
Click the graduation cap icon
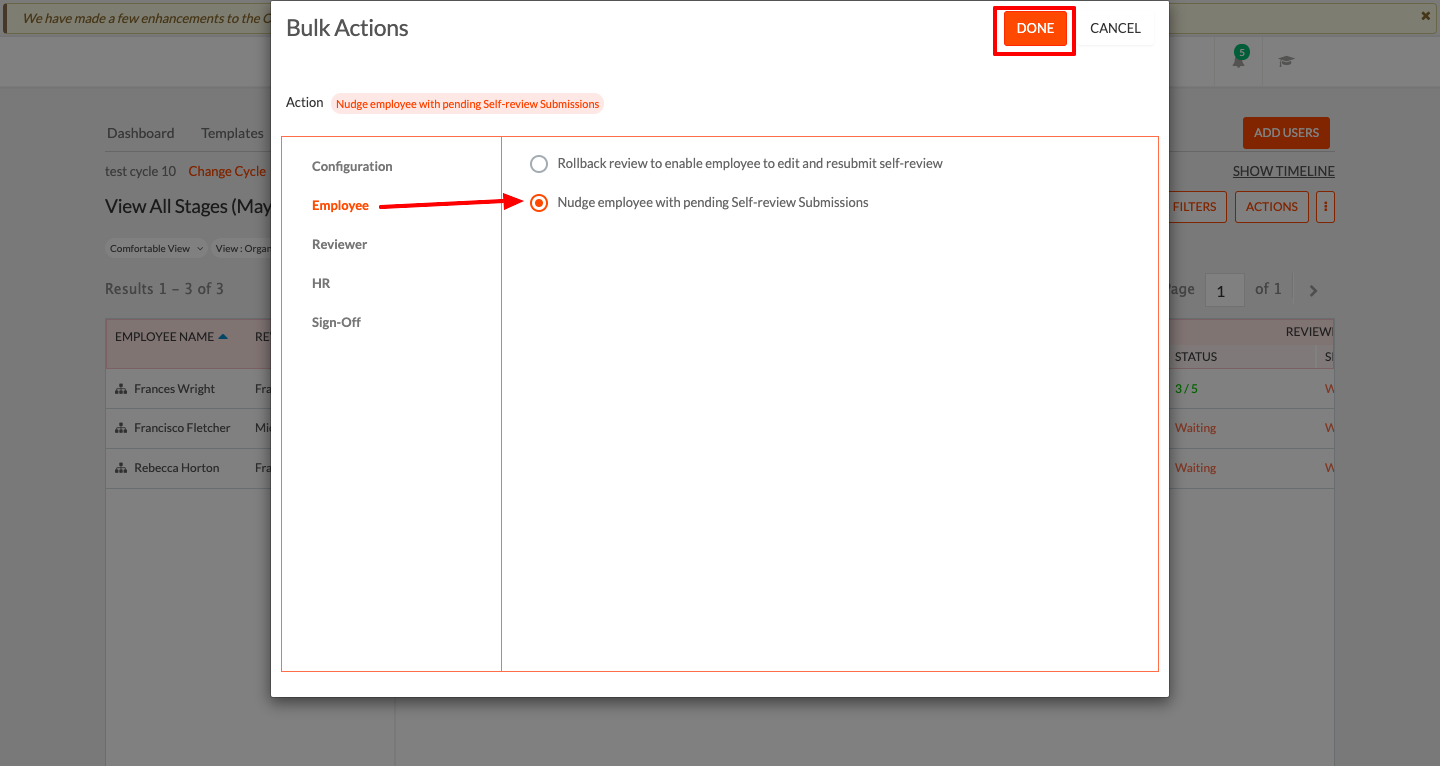[1286, 61]
